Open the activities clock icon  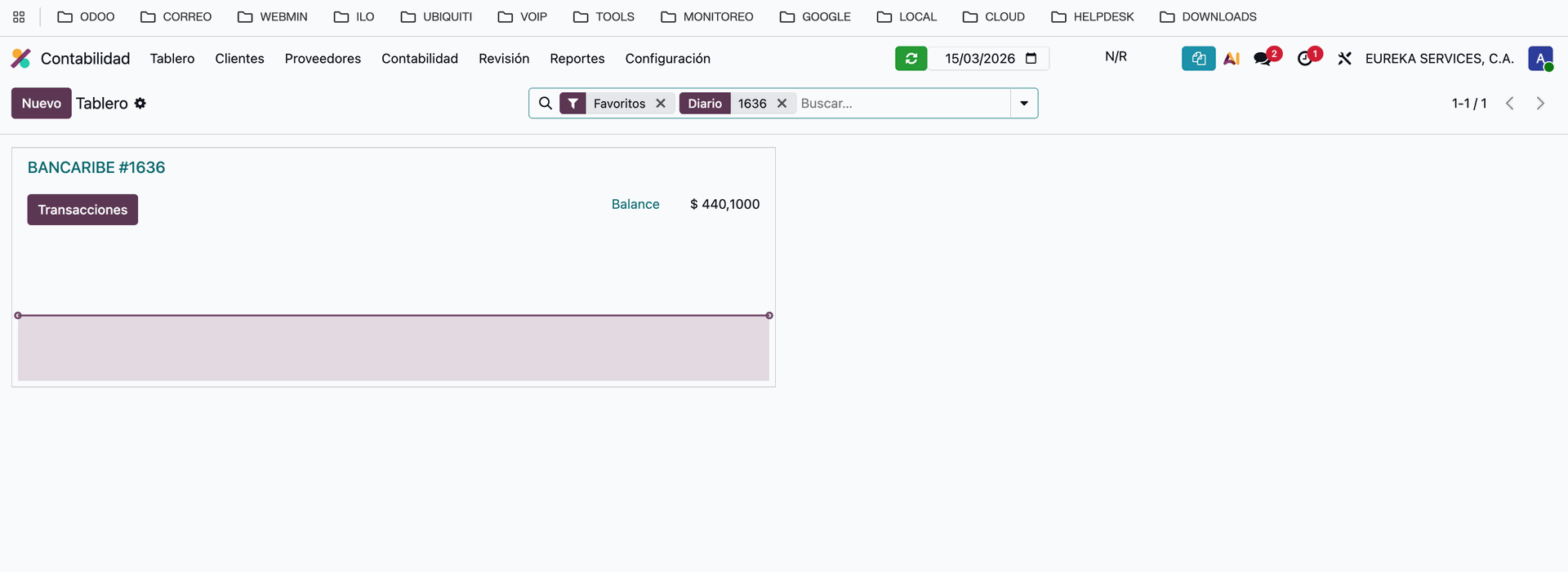[1305, 59]
